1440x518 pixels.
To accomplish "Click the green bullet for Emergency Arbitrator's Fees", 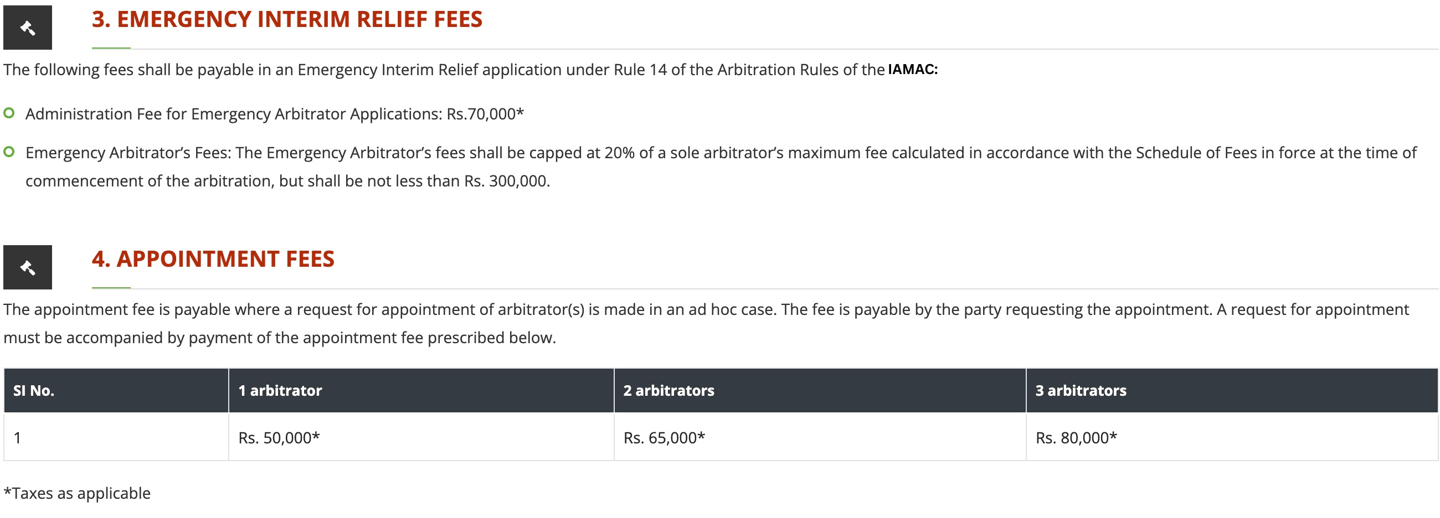I will click(x=9, y=152).
